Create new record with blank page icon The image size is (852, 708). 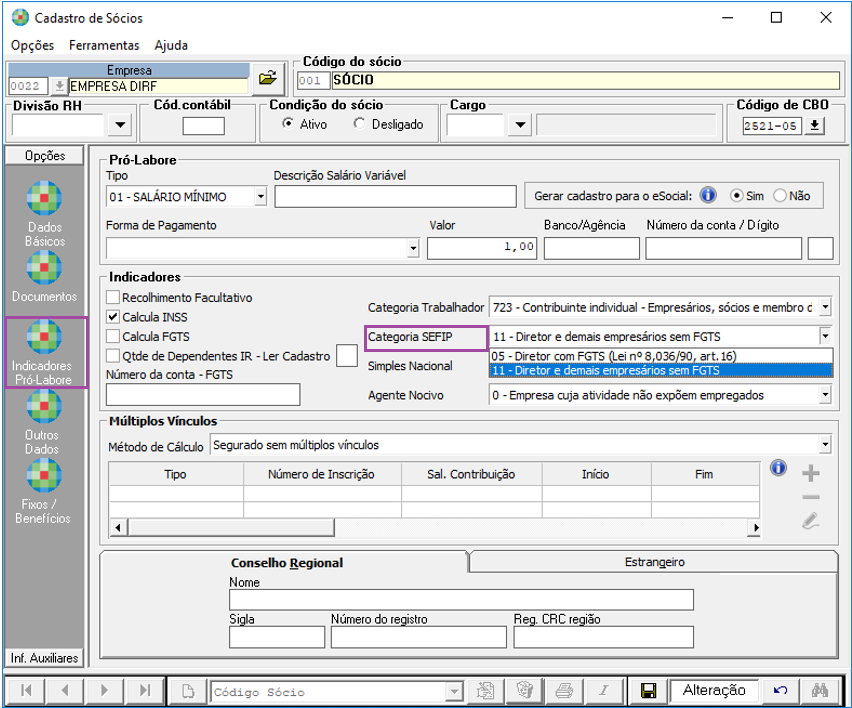pyautogui.click(x=187, y=691)
